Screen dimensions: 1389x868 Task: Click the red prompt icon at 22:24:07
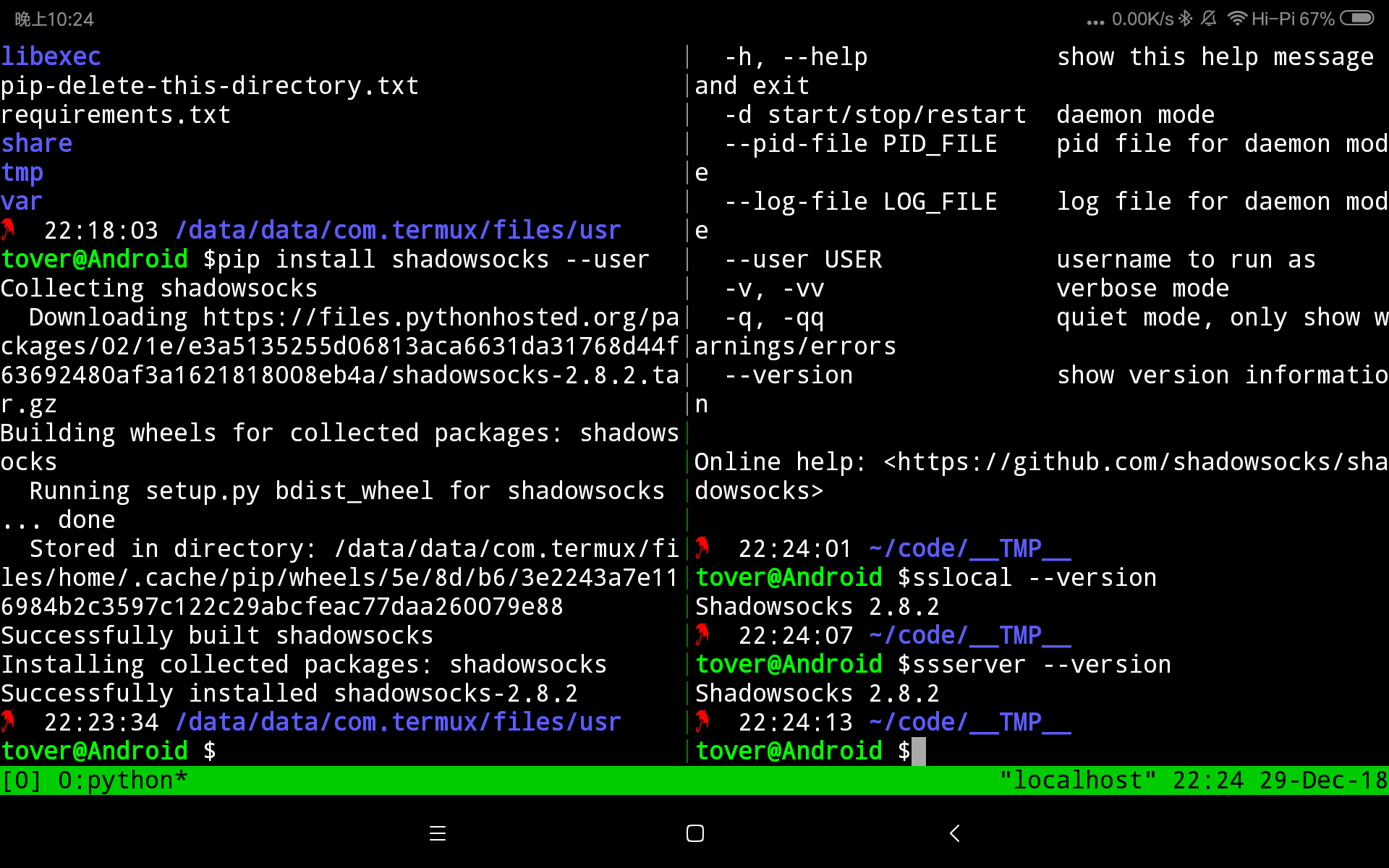pos(702,635)
